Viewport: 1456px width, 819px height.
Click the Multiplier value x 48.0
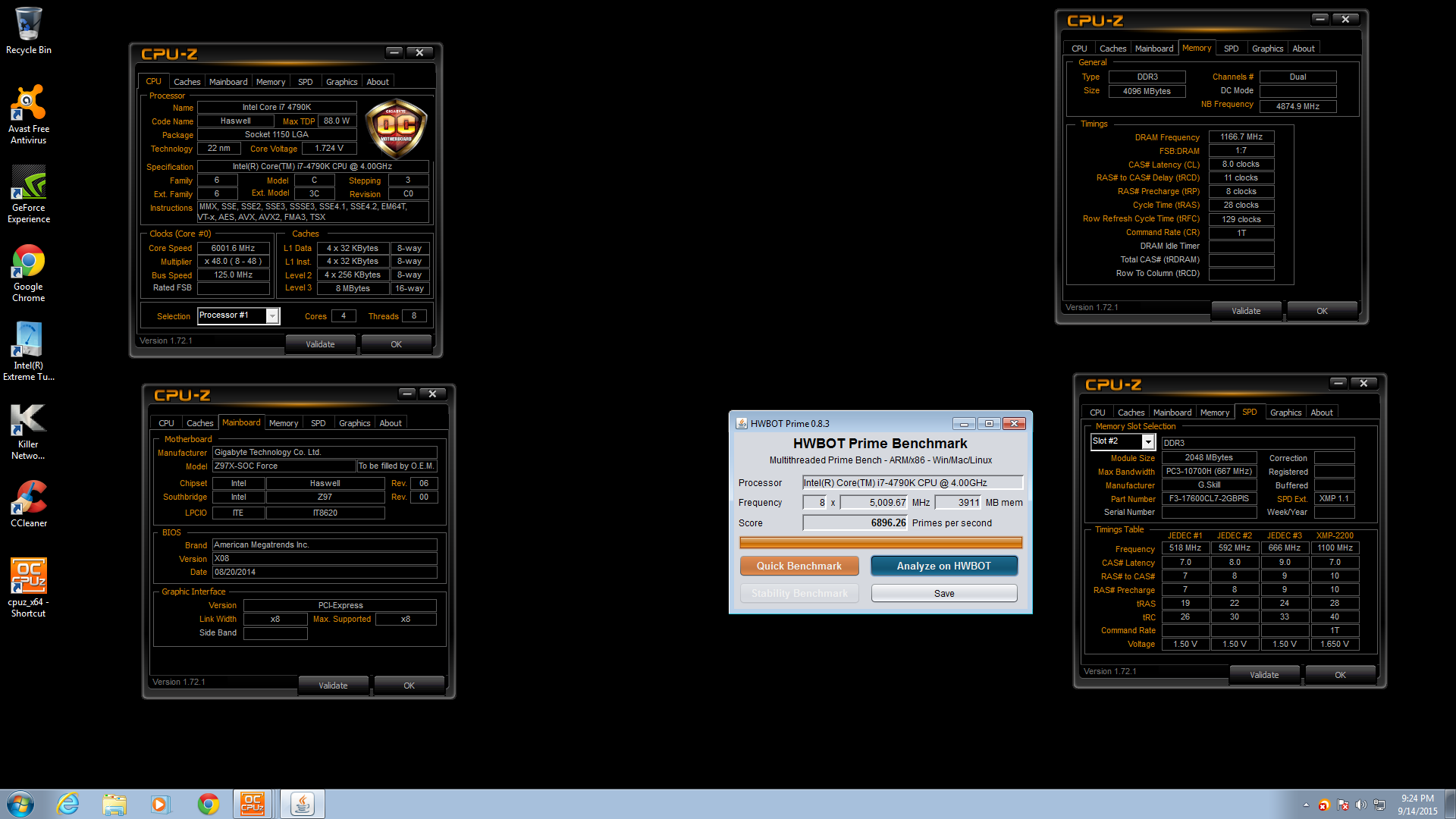(x=234, y=261)
